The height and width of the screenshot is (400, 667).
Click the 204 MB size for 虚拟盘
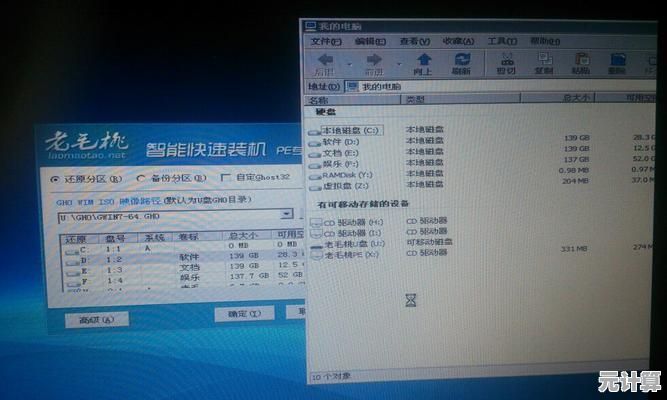[575, 181]
